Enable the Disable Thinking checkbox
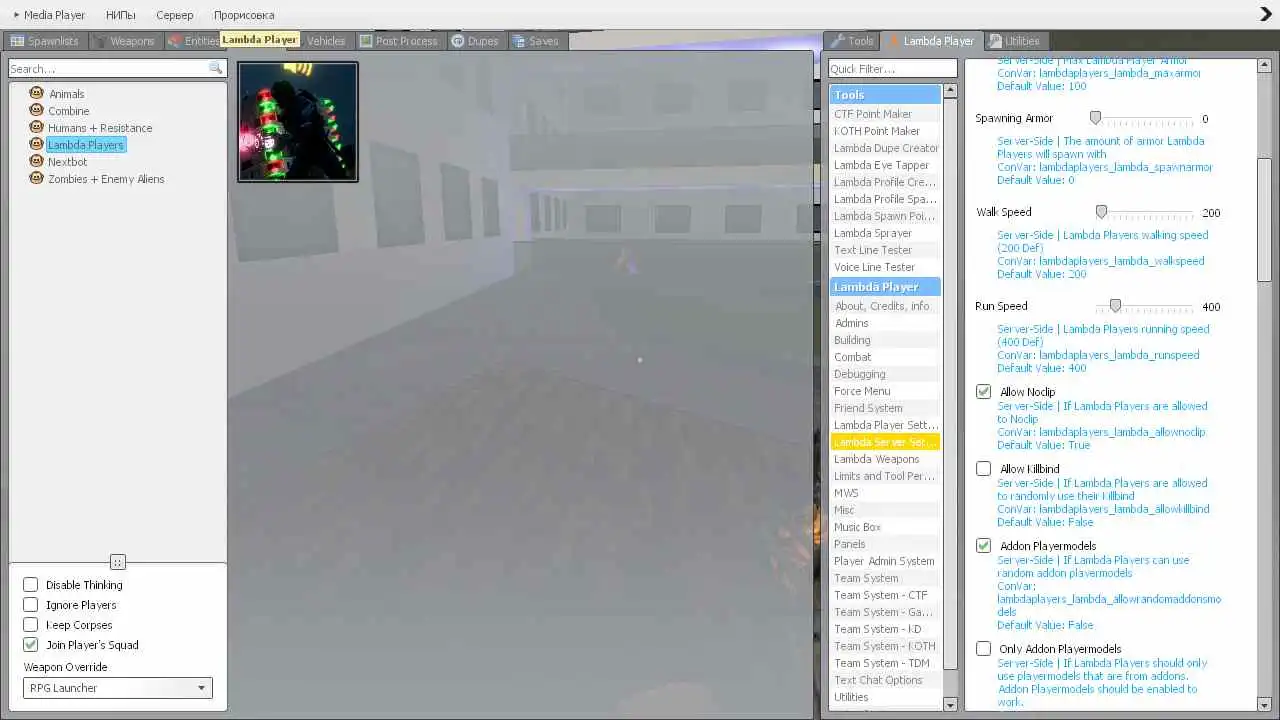This screenshot has width=1280, height=720. pyautogui.click(x=31, y=585)
